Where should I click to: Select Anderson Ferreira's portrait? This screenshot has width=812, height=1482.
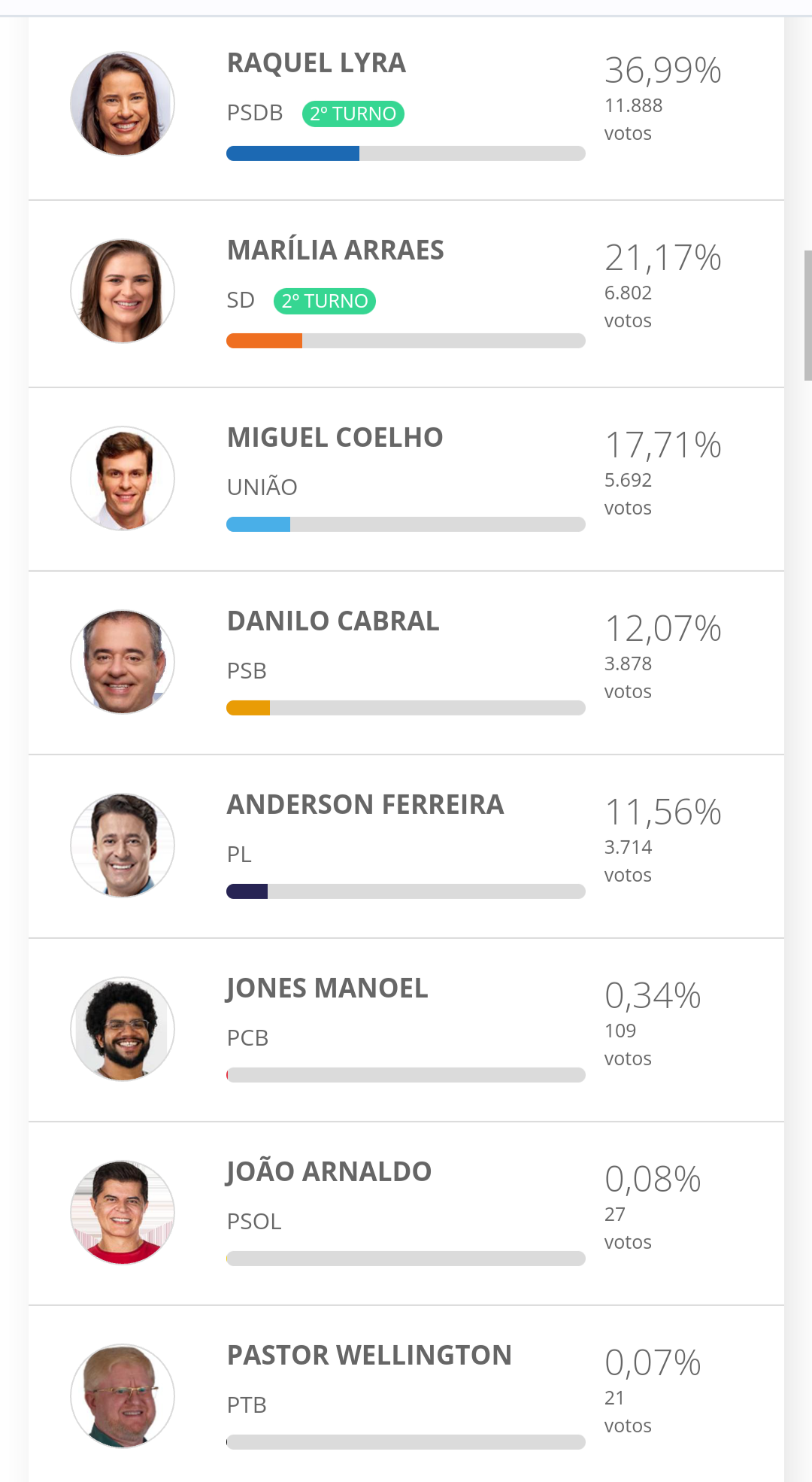pos(123,846)
